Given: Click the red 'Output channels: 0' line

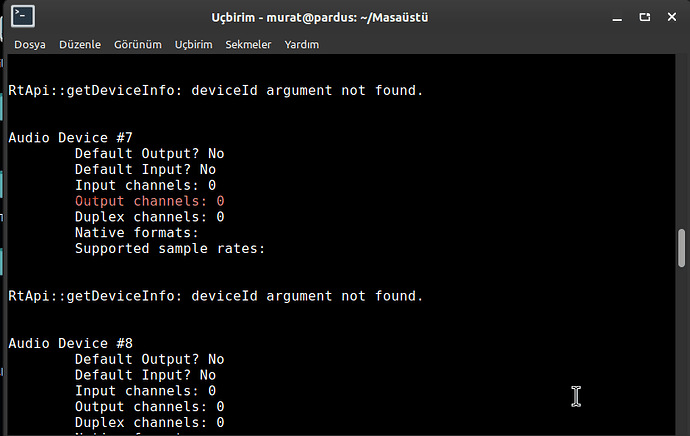Looking at the screenshot, I should point(149,201).
